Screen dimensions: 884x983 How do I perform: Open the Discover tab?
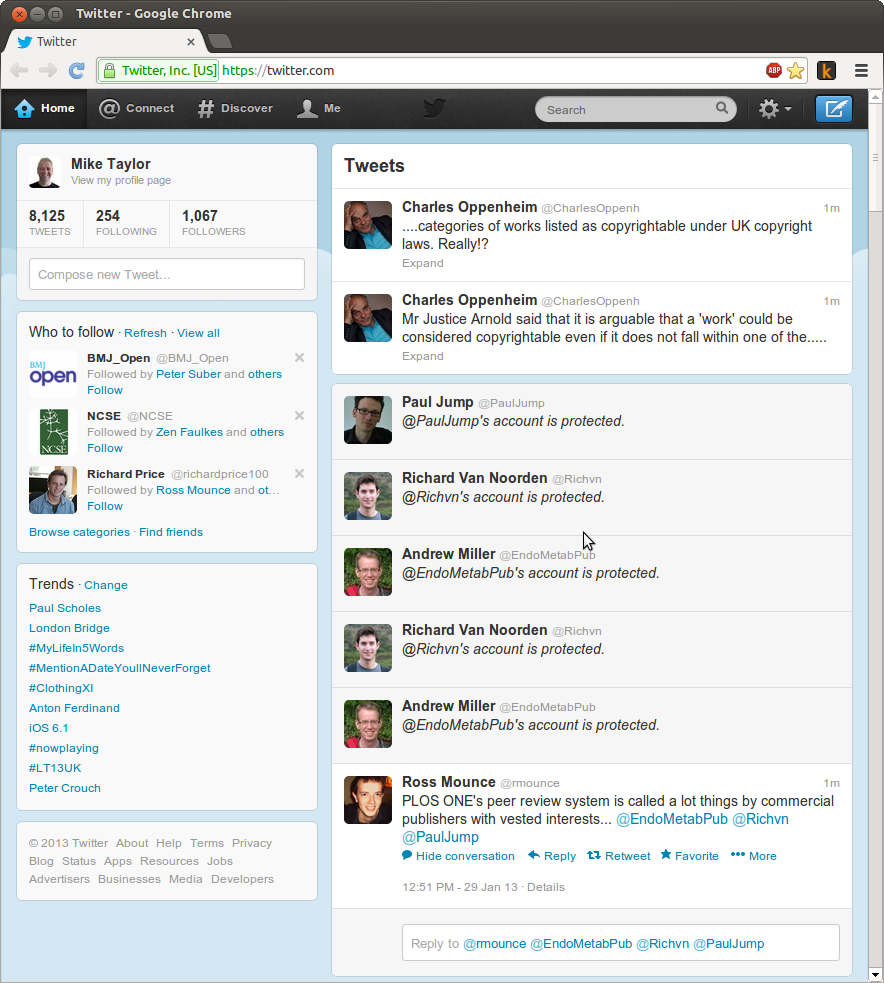(235, 108)
